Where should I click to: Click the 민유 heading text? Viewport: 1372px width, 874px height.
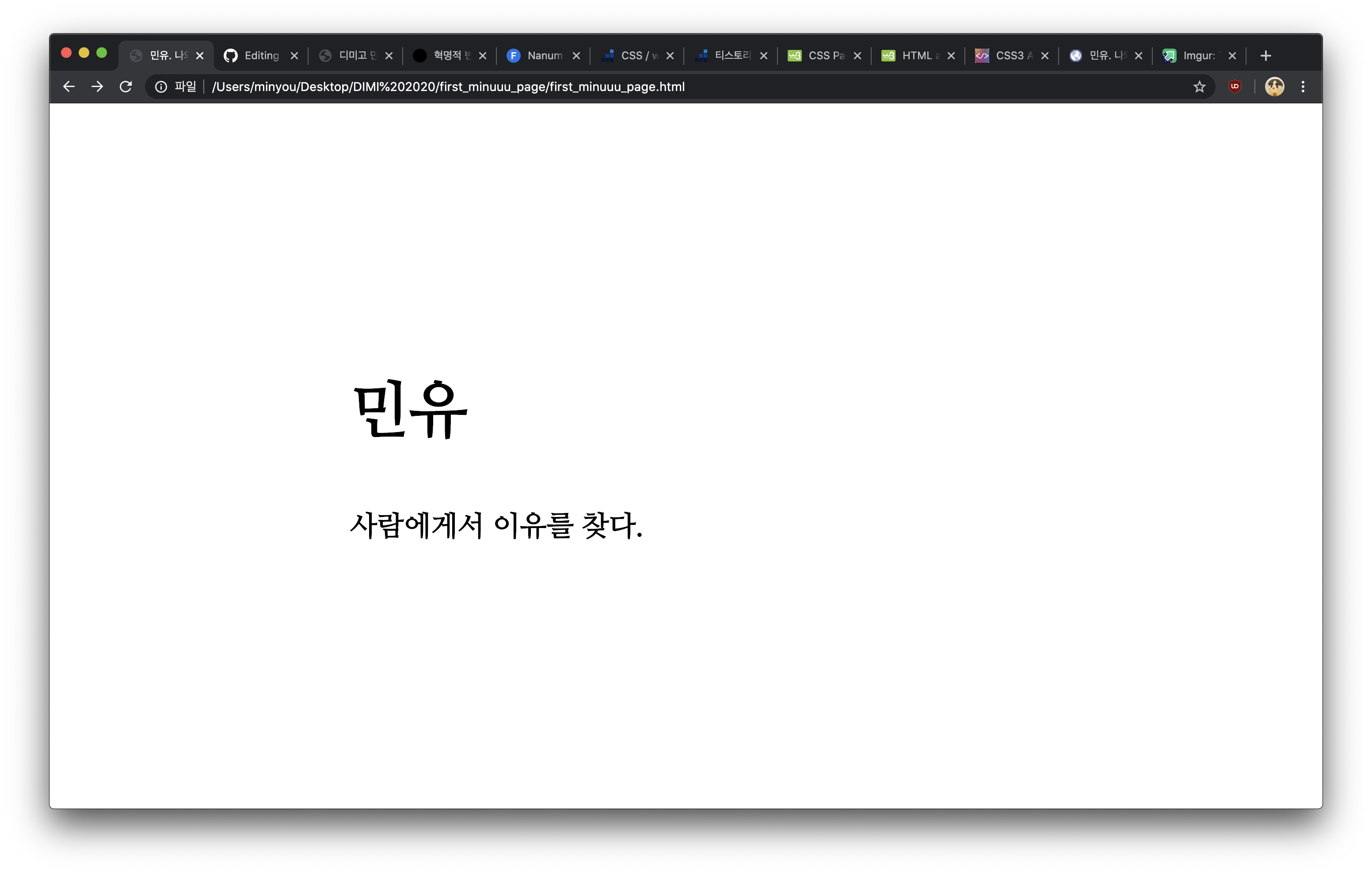coord(410,409)
